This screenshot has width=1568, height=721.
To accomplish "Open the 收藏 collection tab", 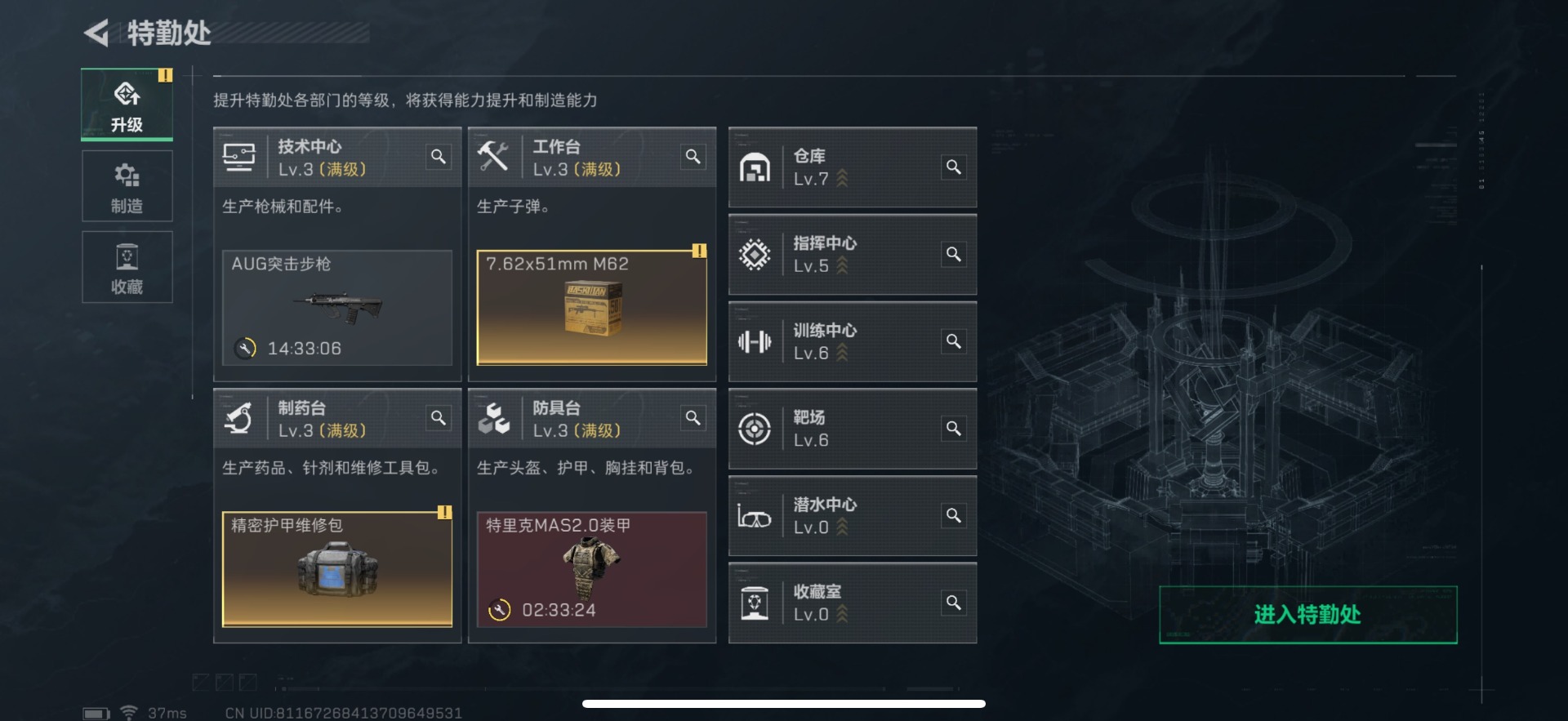I will (x=127, y=267).
